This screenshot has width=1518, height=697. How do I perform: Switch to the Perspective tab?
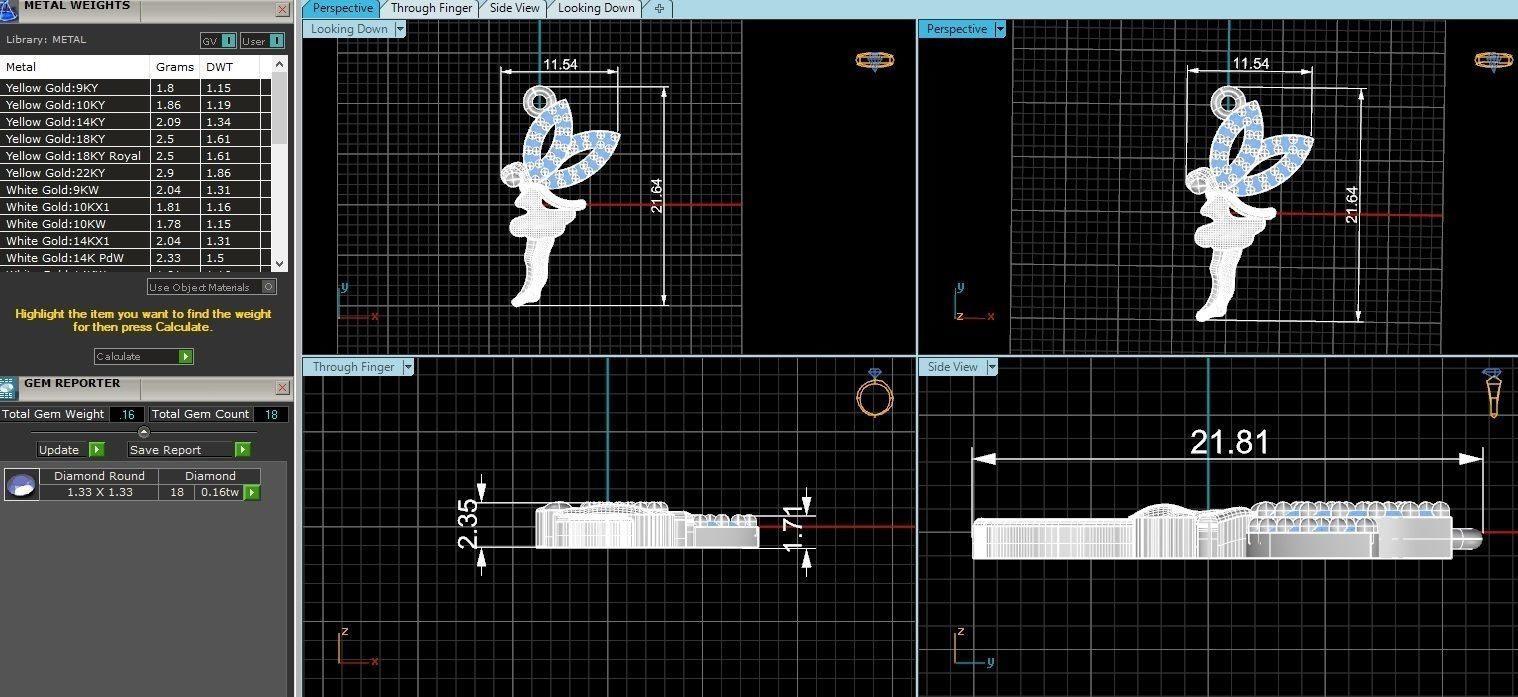(x=342, y=8)
